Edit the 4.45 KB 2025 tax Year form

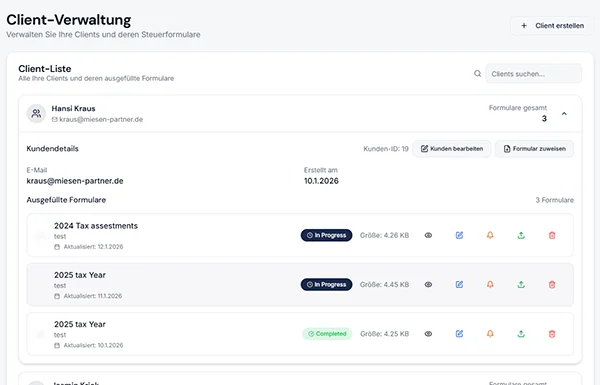(459, 284)
